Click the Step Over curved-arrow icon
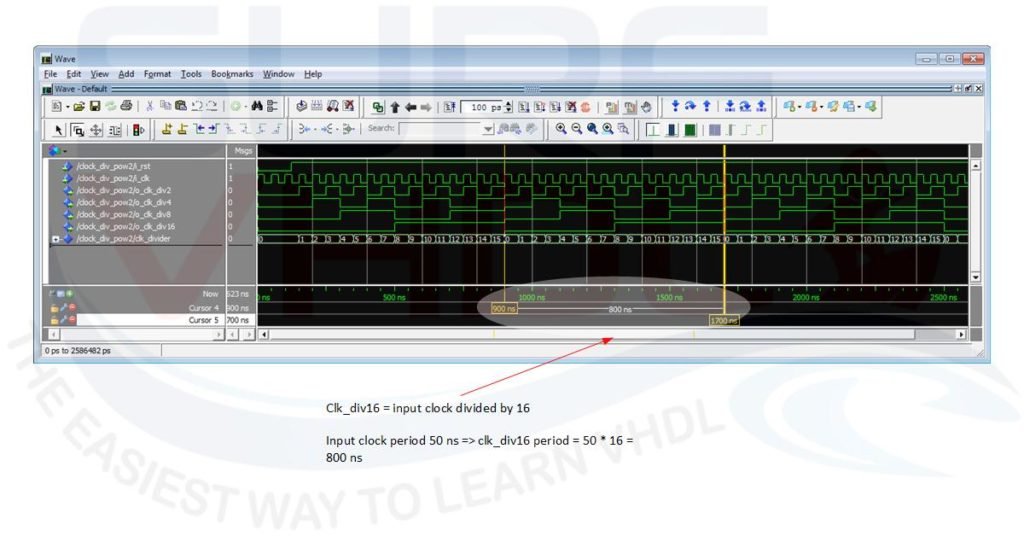Viewport: 1024px width, 536px height. pos(690,106)
